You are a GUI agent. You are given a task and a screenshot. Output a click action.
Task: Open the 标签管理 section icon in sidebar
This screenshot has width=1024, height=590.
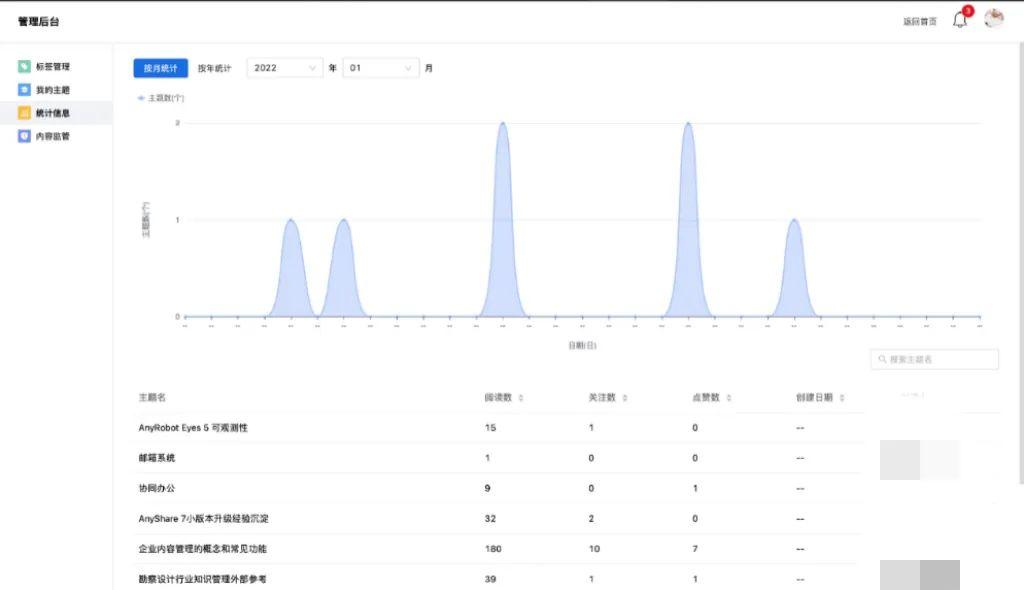pos(22,67)
